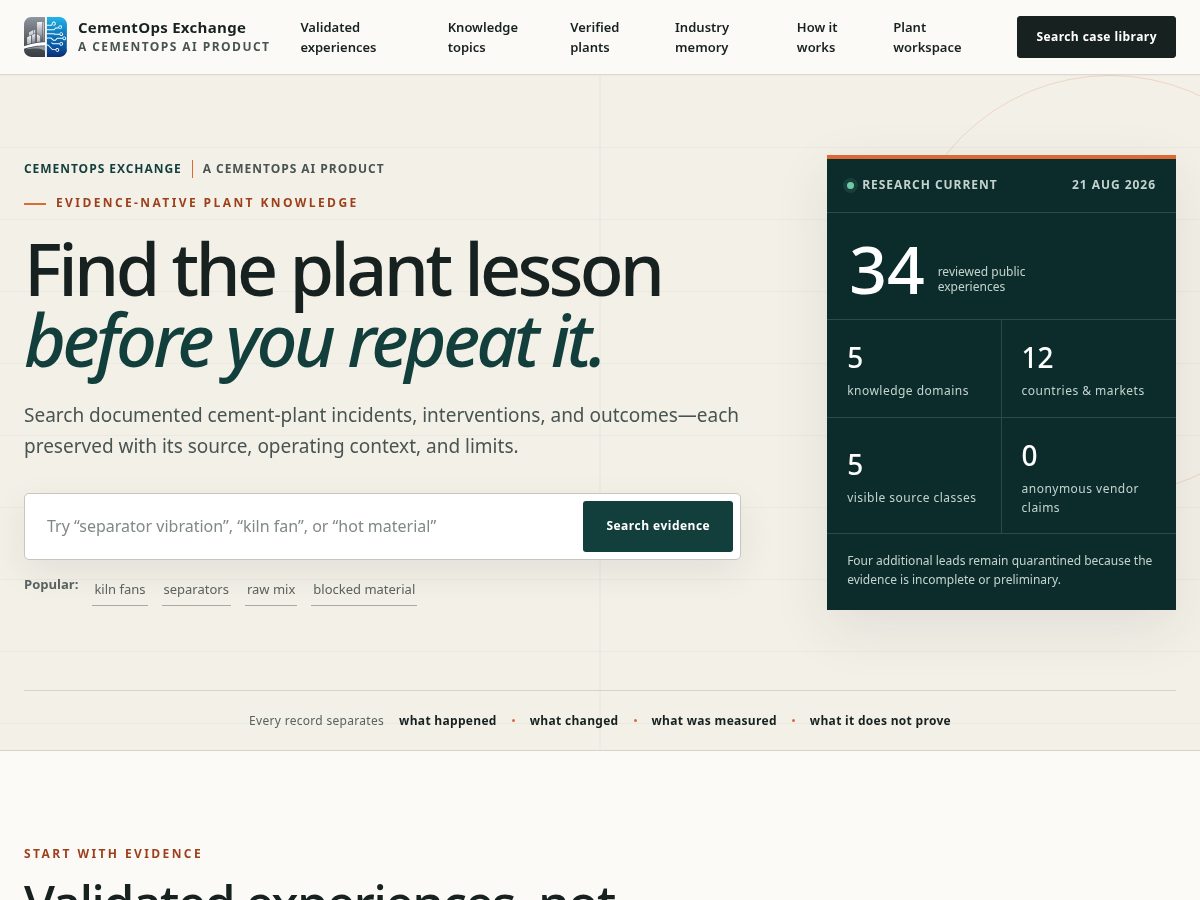Click the 0 anonymous vendor claims stat
Screen dimensions: 1200x900
pyautogui.click(x=1089, y=476)
